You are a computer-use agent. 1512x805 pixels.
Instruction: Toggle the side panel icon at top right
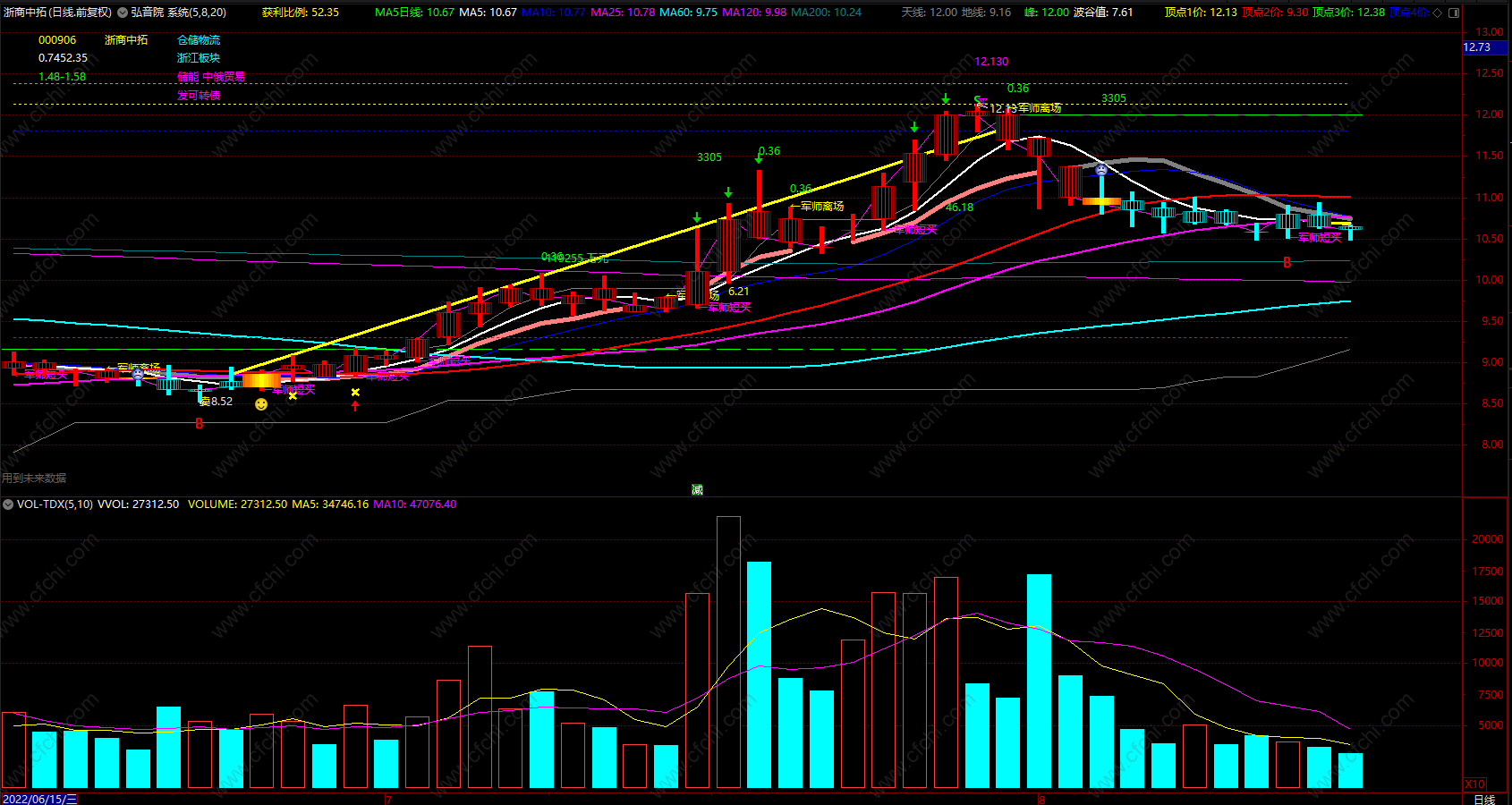(x=1453, y=13)
